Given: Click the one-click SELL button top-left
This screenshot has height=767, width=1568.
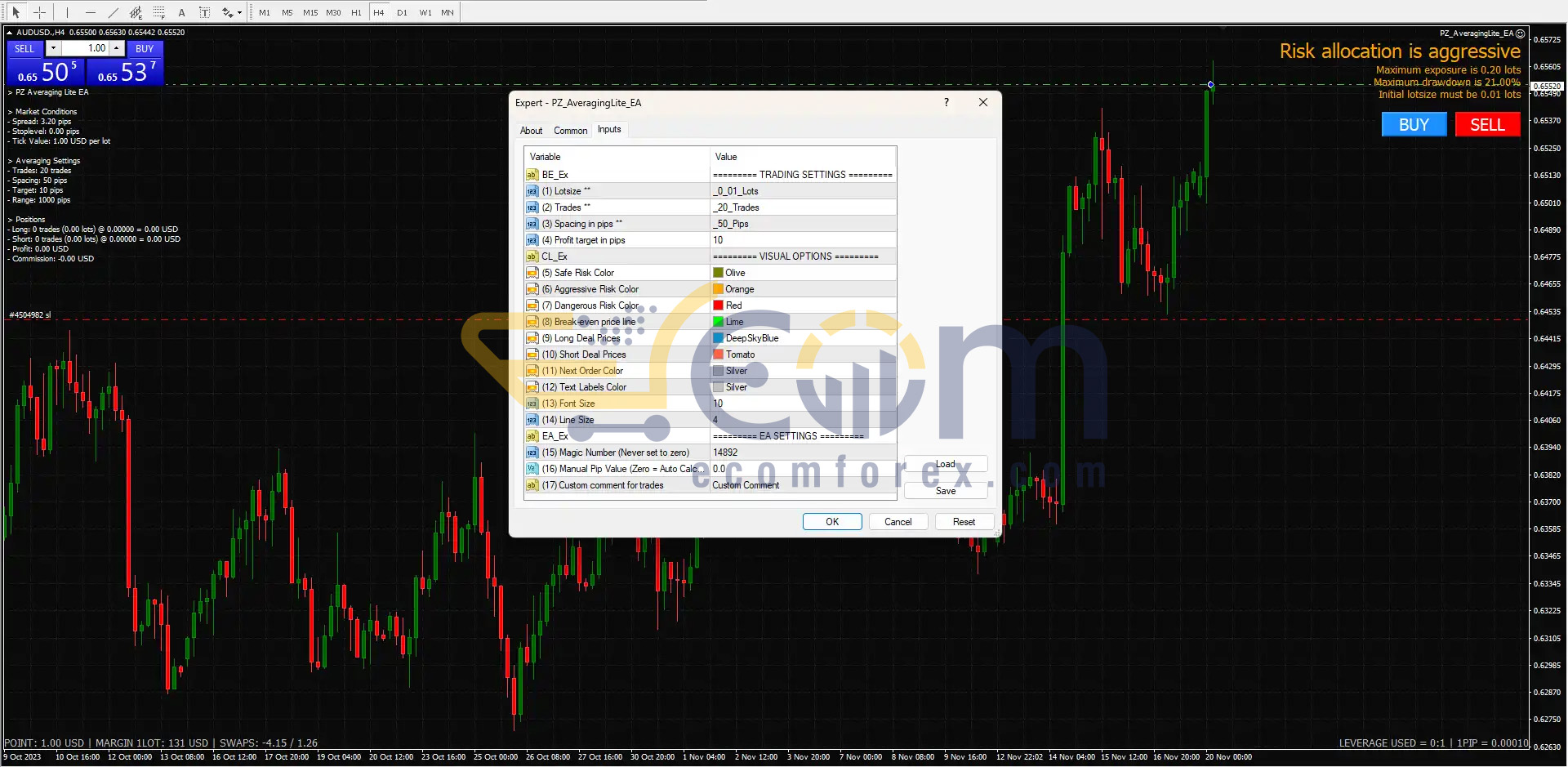Looking at the screenshot, I should point(24,48).
